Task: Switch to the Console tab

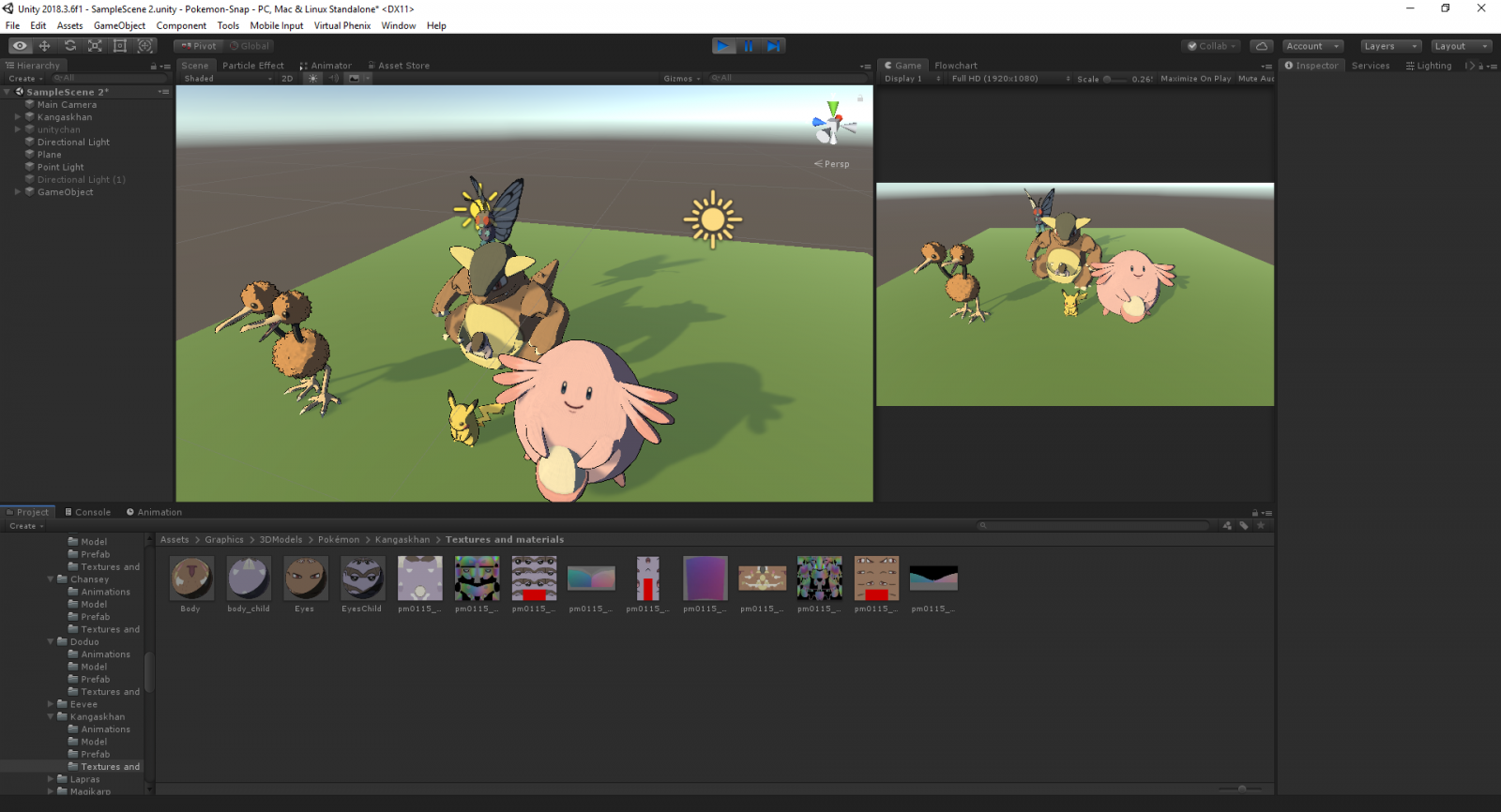Action: (x=87, y=512)
